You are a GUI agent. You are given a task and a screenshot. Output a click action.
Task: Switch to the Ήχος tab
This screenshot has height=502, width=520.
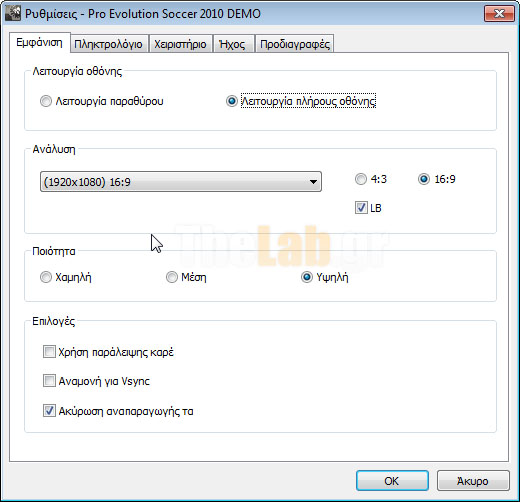pyautogui.click(x=233, y=44)
